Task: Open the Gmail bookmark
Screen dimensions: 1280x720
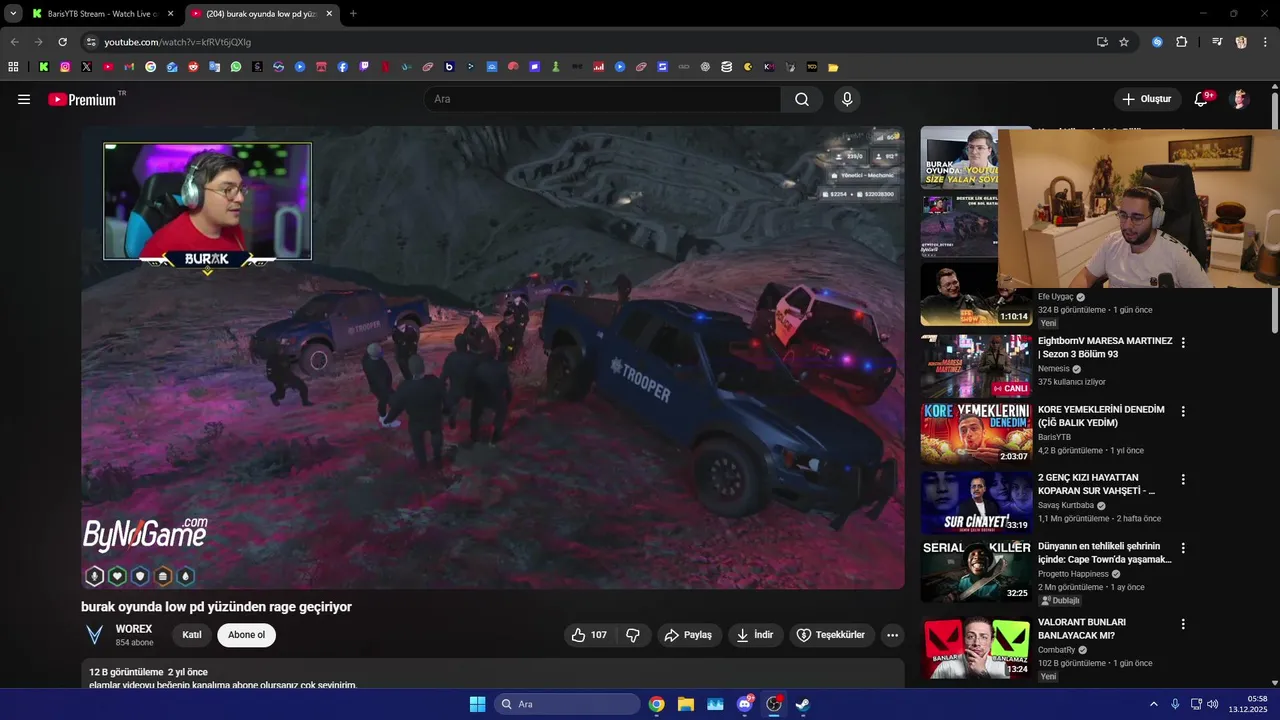Action: 129,67
